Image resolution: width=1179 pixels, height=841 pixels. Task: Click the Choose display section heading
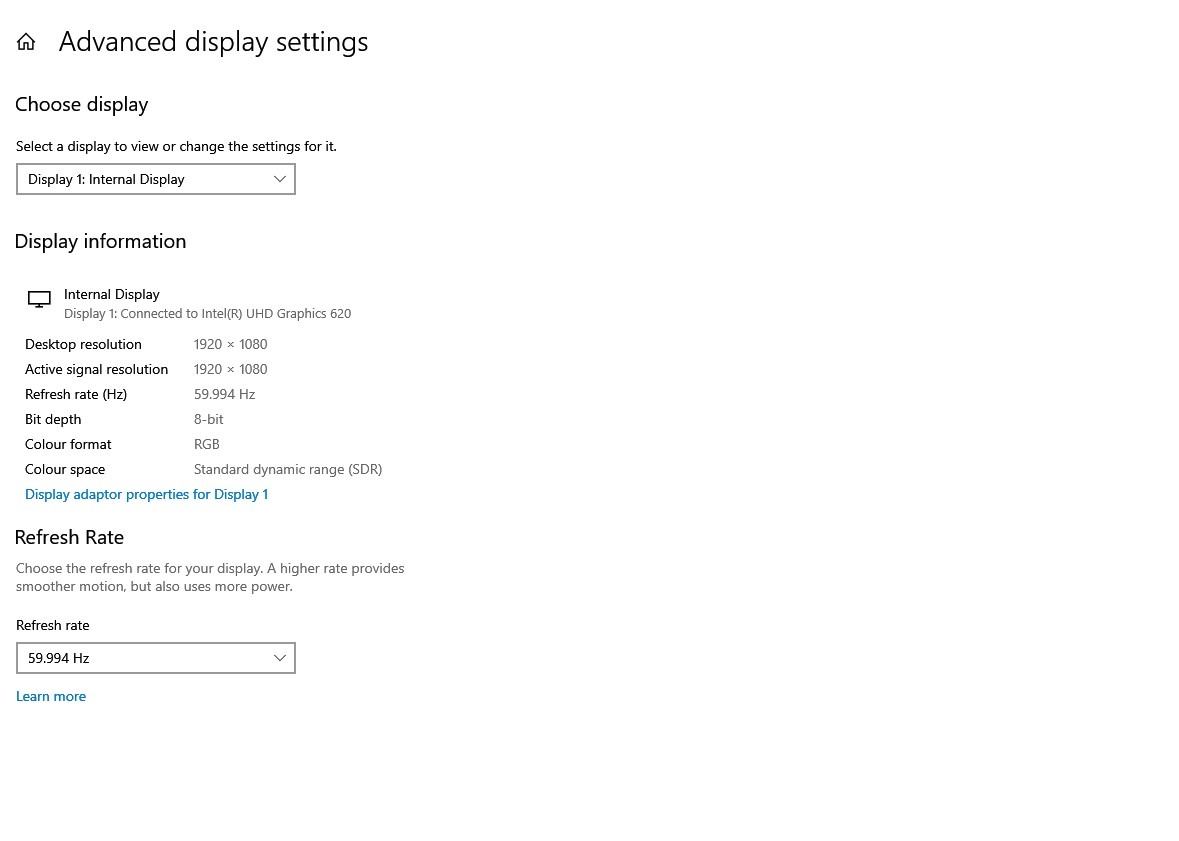click(x=81, y=104)
